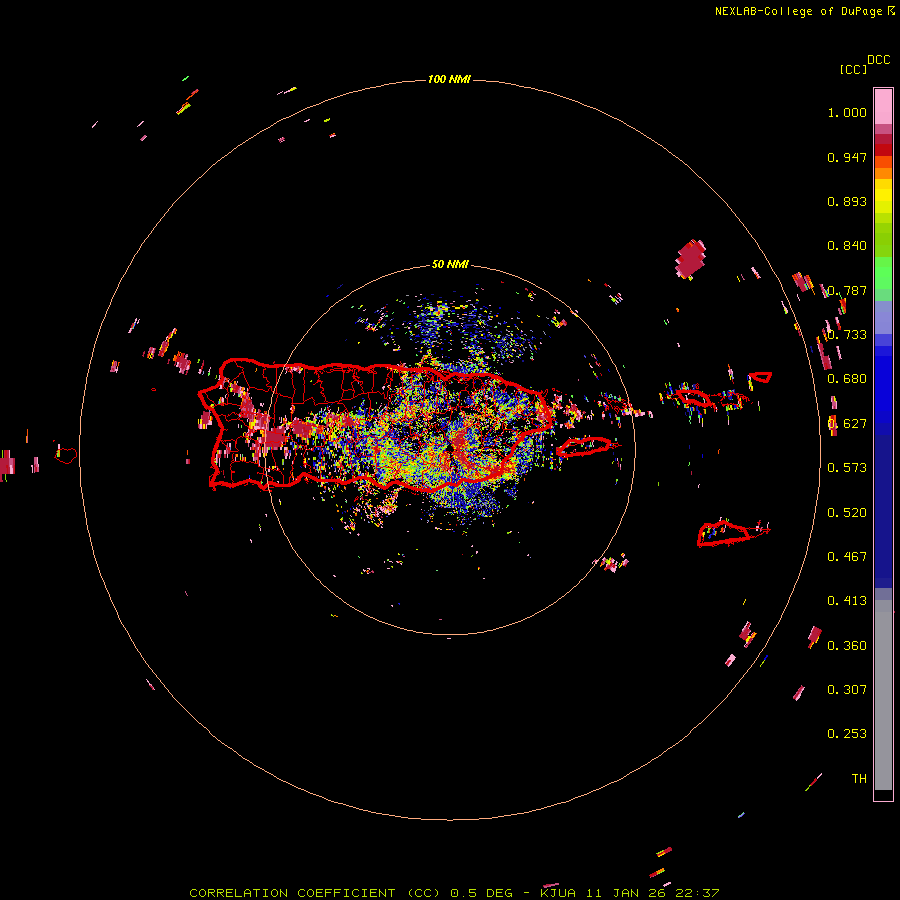This screenshot has height=900, width=900.
Task: Click the St. Croix island outline to the southeast
Action: click(724, 534)
